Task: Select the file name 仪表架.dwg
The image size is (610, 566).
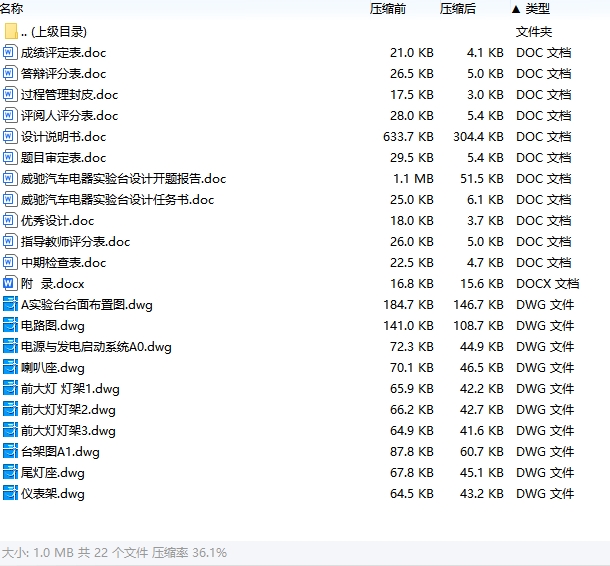Action: 53,494
